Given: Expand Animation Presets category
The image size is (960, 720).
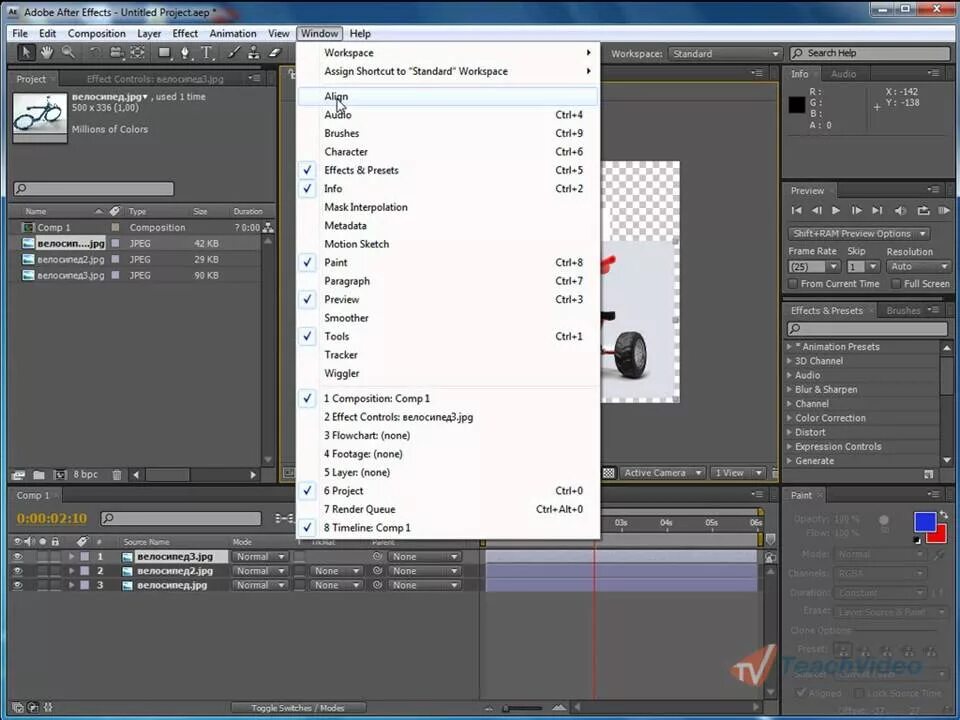Looking at the screenshot, I should click(789, 347).
